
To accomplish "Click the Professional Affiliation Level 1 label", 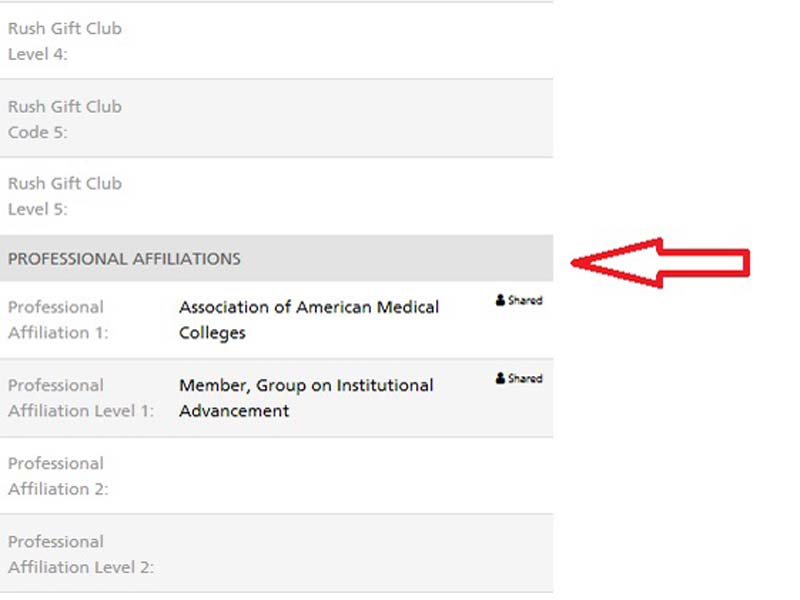I will tap(80, 398).
